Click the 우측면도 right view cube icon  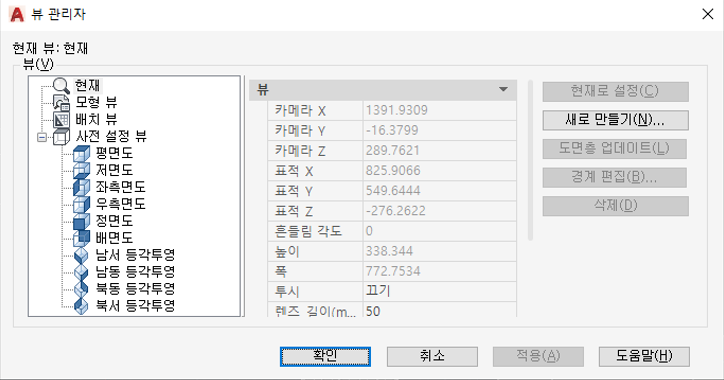point(81,204)
